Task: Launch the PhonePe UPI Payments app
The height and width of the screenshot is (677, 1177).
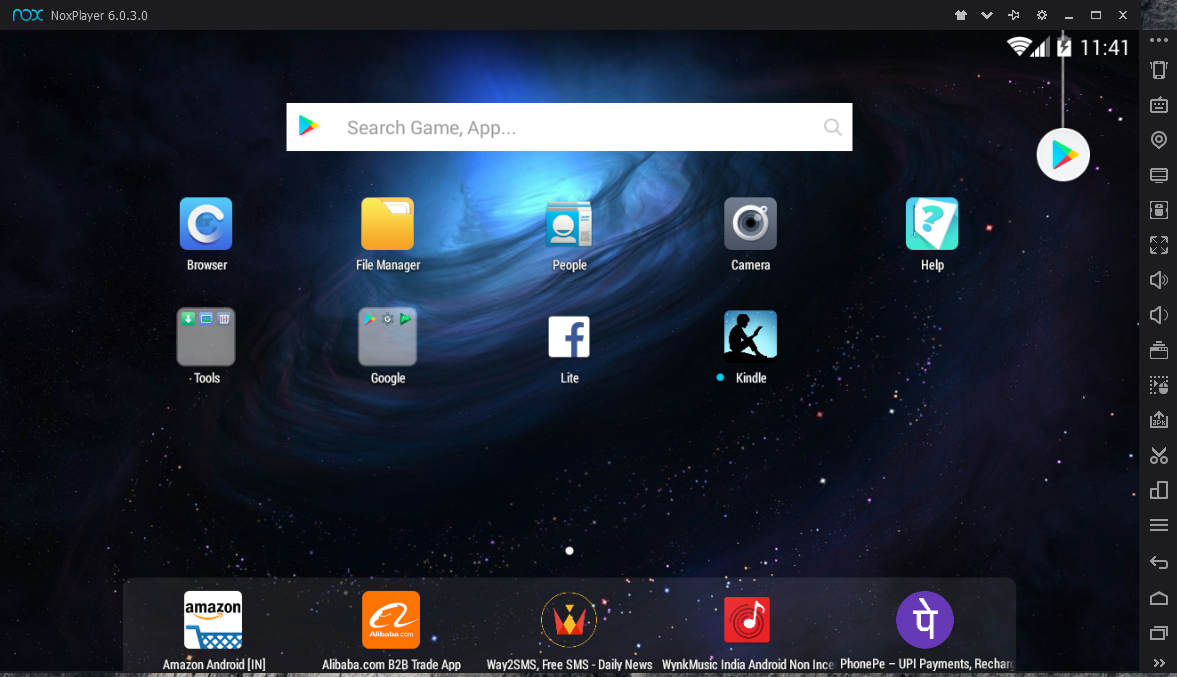Action: [925, 620]
